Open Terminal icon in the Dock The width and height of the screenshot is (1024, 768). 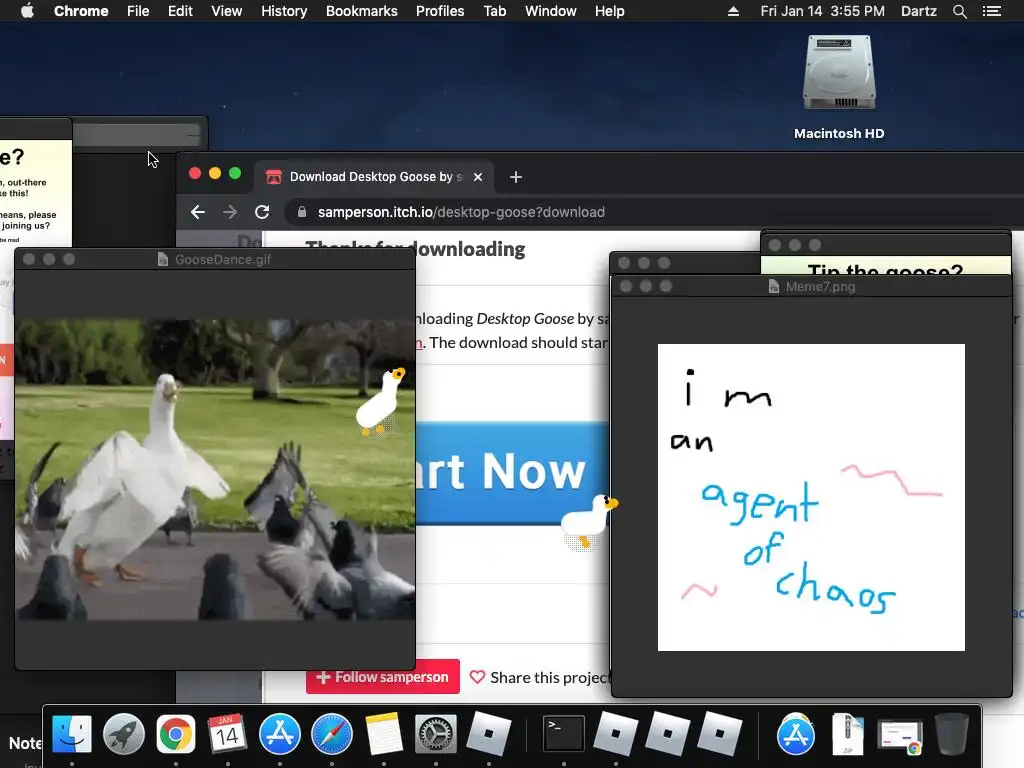click(564, 734)
